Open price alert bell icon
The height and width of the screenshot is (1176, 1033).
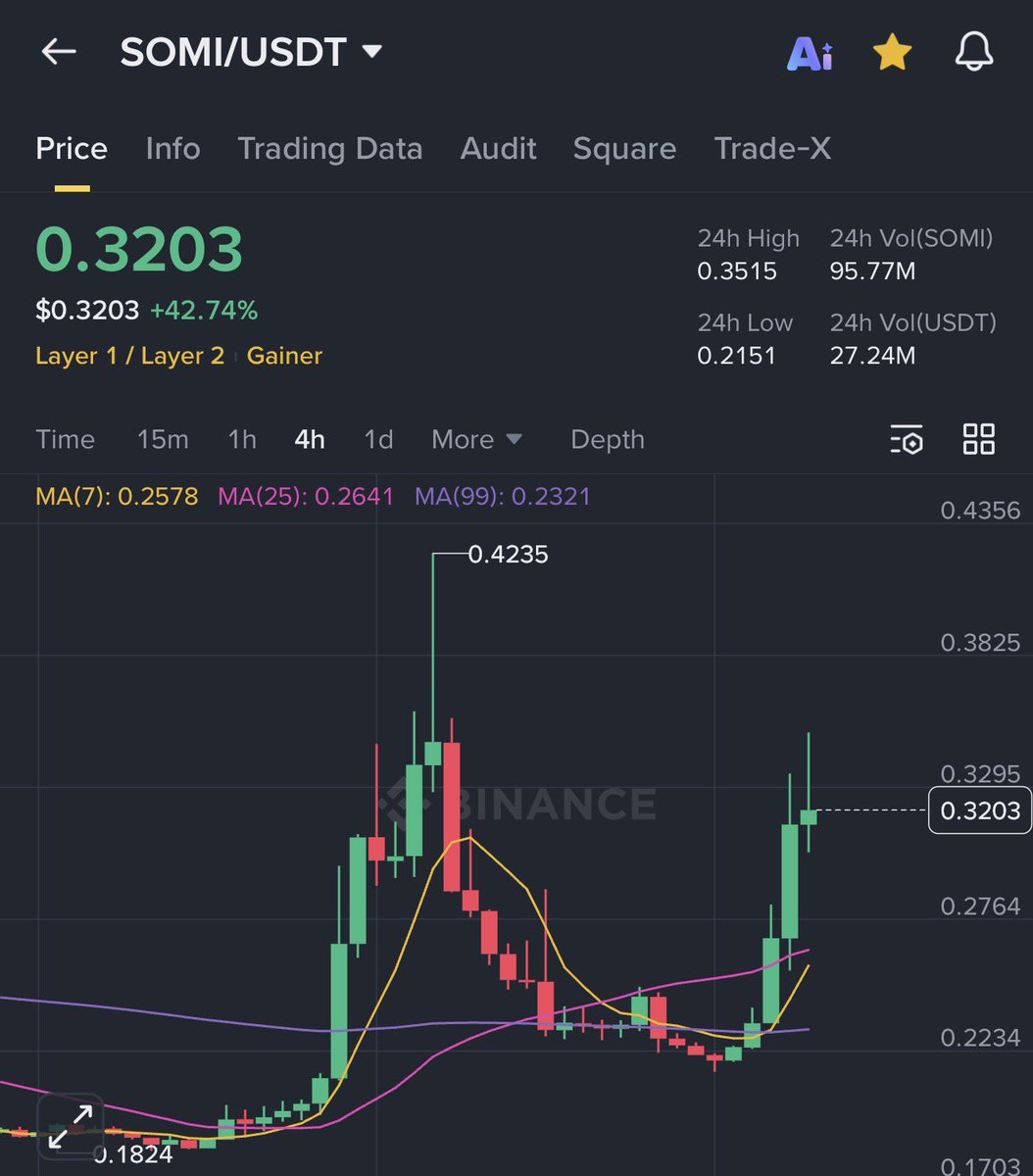[x=974, y=52]
